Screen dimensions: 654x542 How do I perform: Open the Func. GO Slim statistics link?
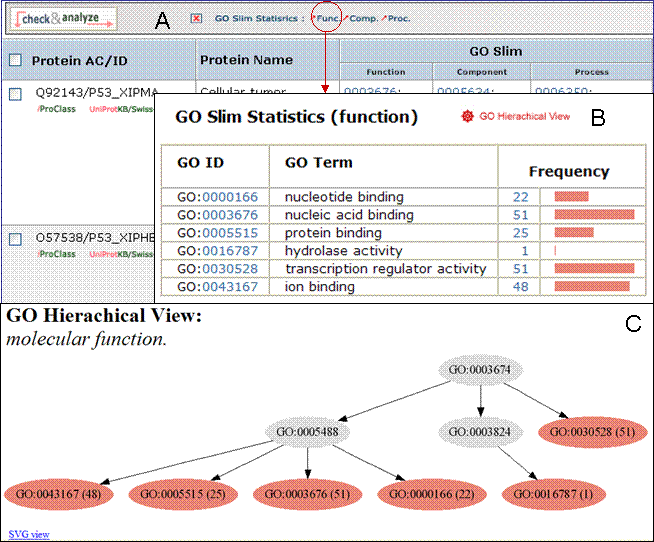[325, 18]
